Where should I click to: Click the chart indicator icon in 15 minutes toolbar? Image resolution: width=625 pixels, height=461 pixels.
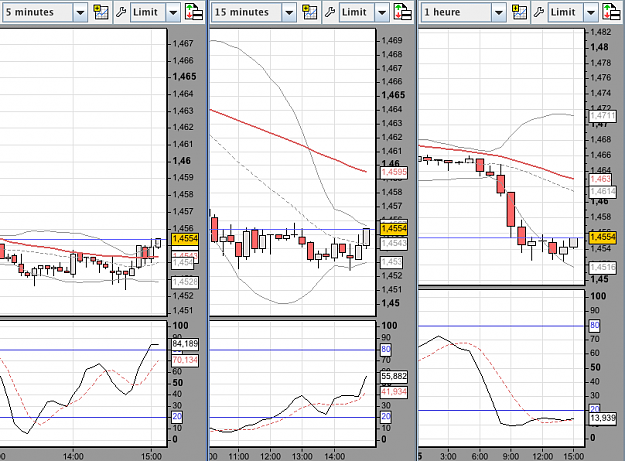point(310,12)
